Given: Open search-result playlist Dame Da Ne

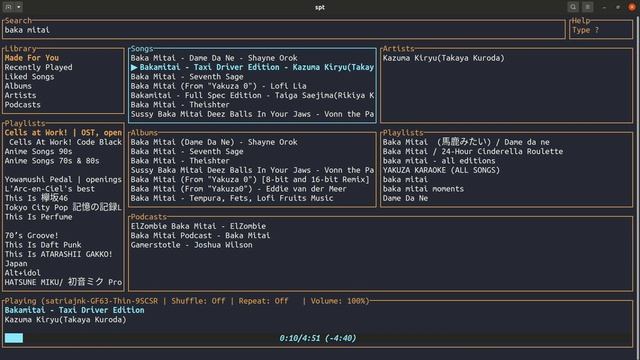Looking at the screenshot, I should (x=405, y=198).
